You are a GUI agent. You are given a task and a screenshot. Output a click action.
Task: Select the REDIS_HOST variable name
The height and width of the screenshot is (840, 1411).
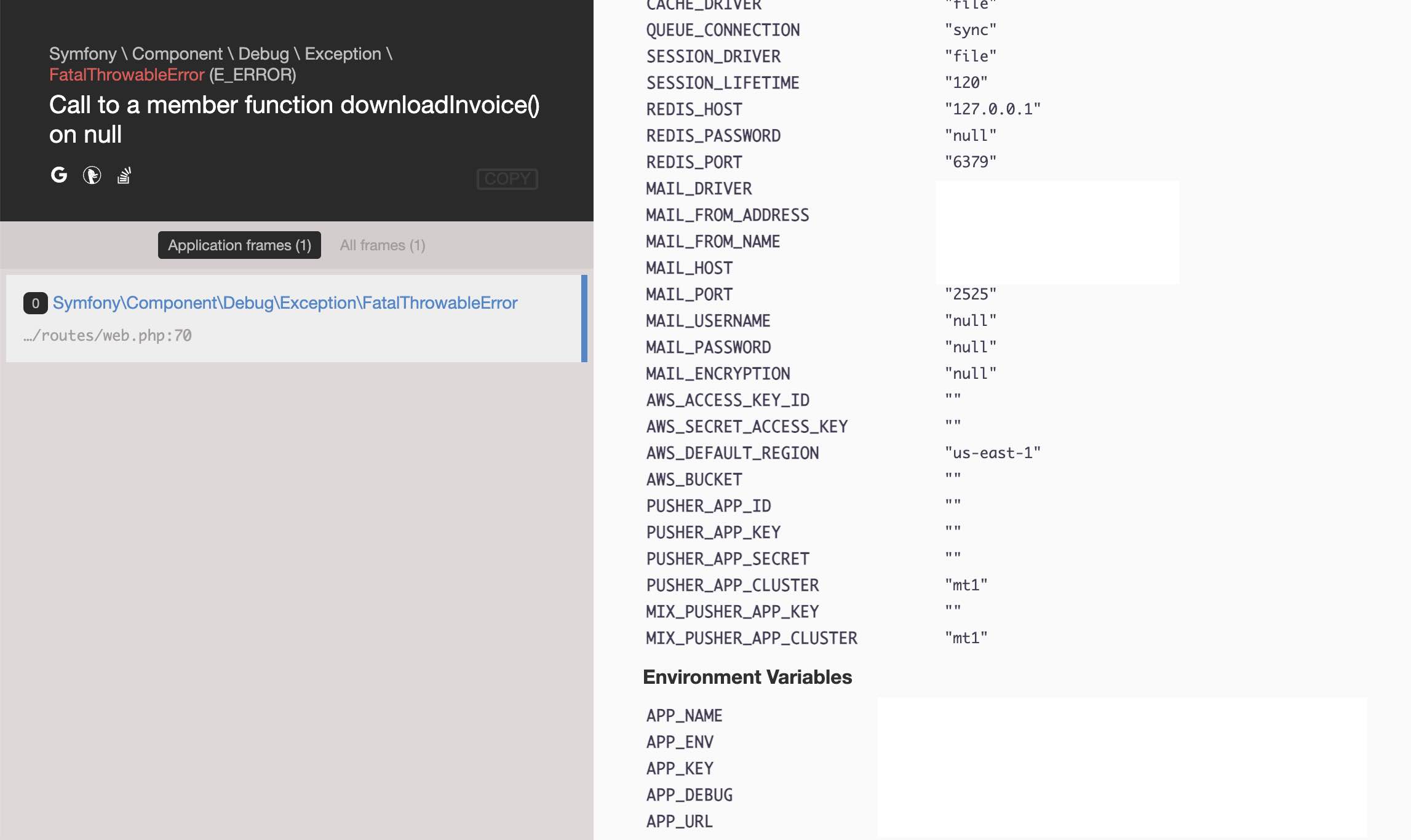tap(694, 109)
